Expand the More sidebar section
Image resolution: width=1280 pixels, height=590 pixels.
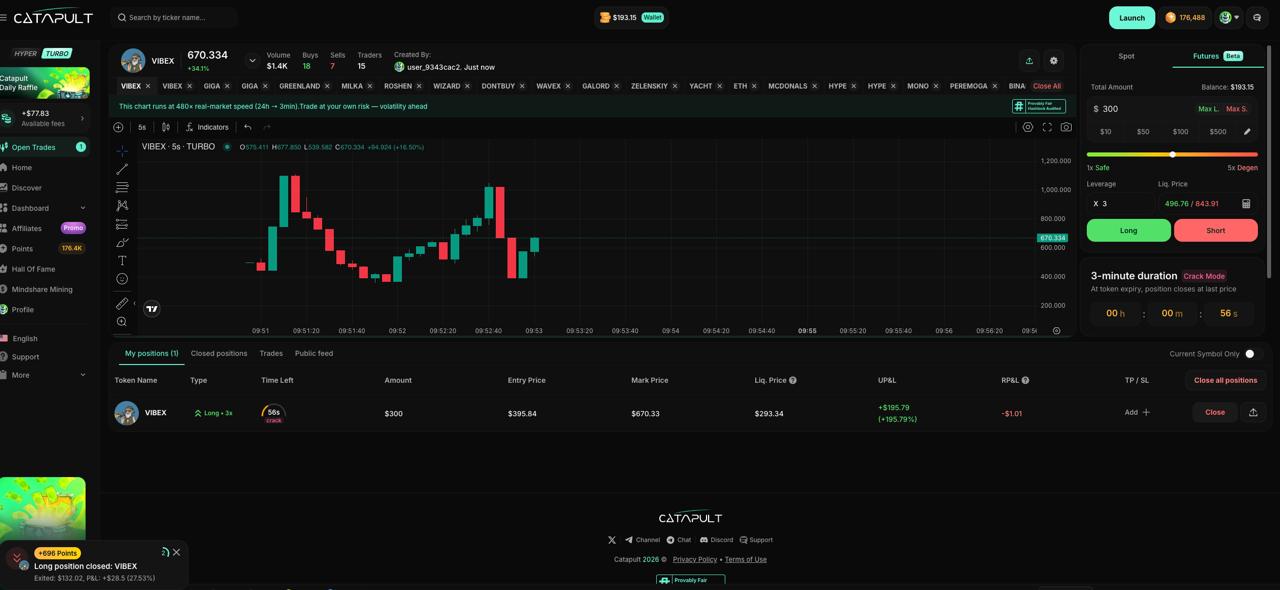(x=82, y=375)
